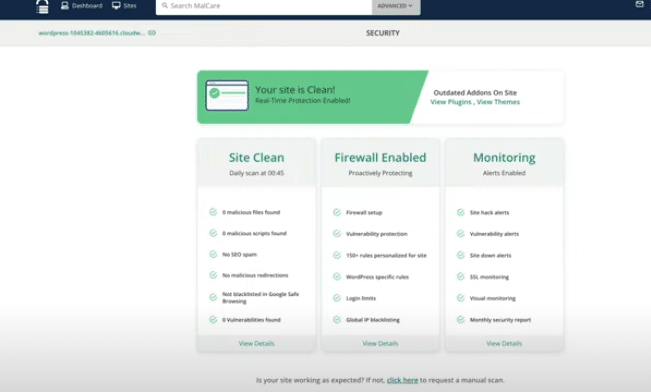Open the Sites nav item
This screenshot has width=651, height=392.
coord(124,6)
